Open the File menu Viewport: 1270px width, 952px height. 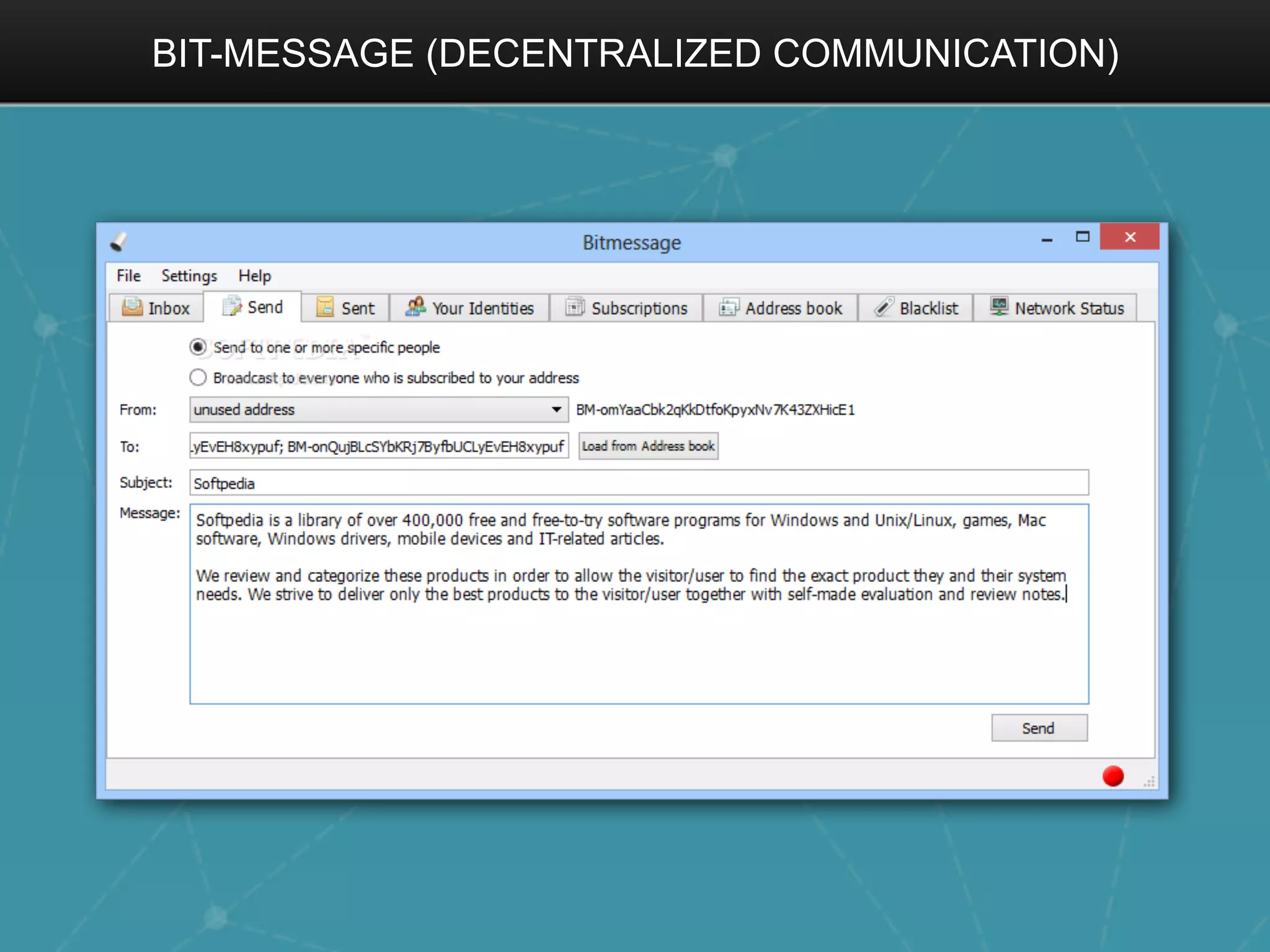pyautogui.click(x=128, y=276)
